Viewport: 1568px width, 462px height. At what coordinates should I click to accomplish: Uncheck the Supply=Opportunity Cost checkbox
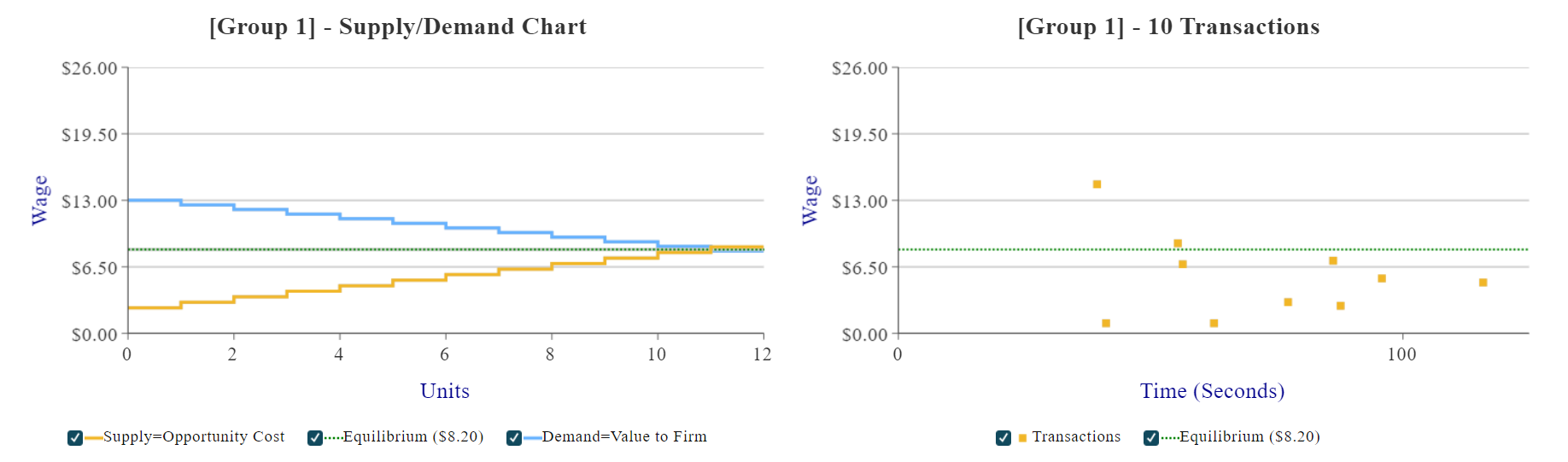click(x=75, y=438)
